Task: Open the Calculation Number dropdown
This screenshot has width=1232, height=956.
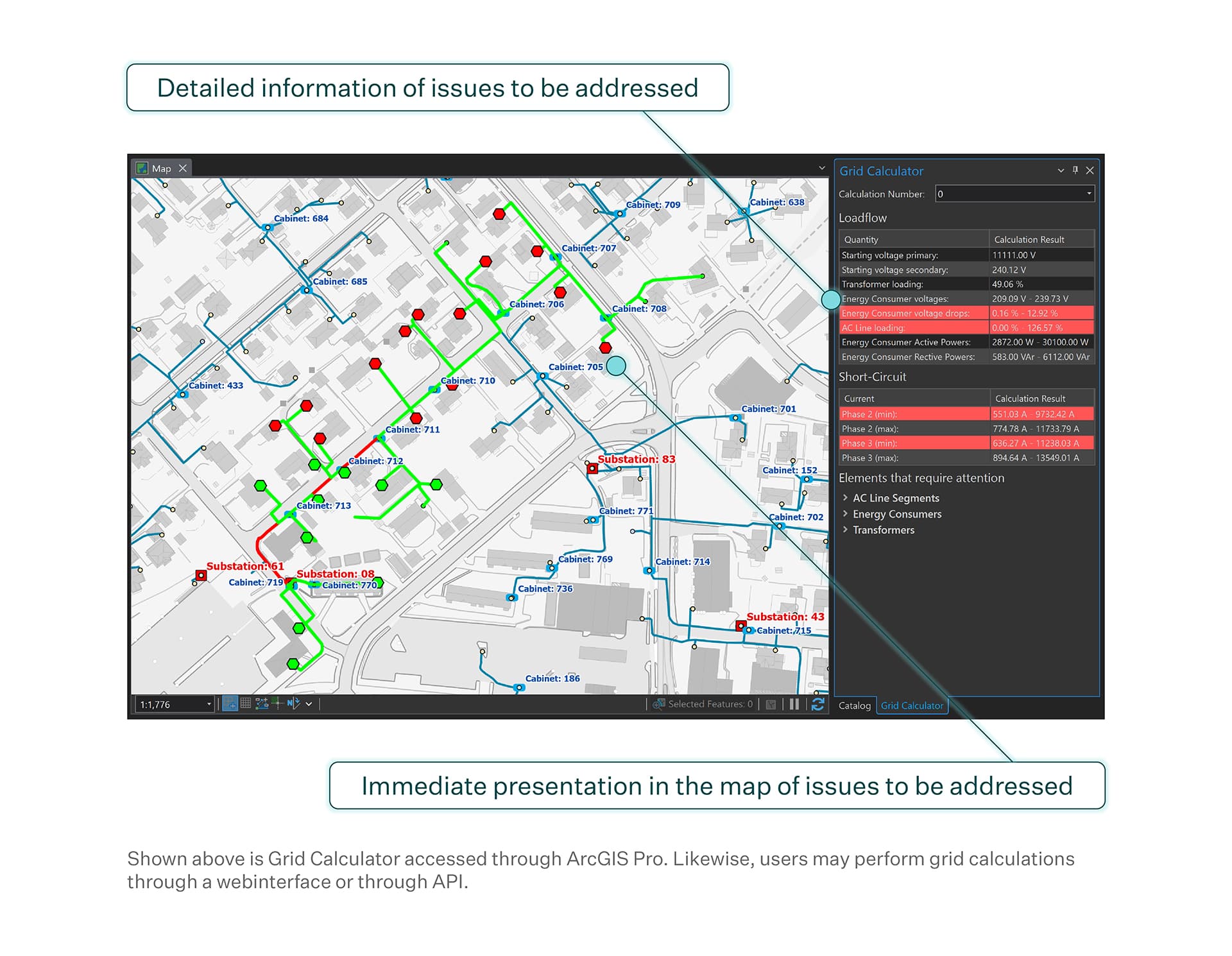Action: [1089, 194]
